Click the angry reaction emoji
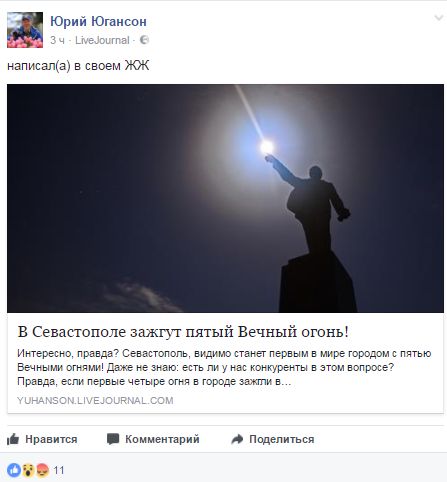The image size is (447, 482). click(x=43, y=470)
